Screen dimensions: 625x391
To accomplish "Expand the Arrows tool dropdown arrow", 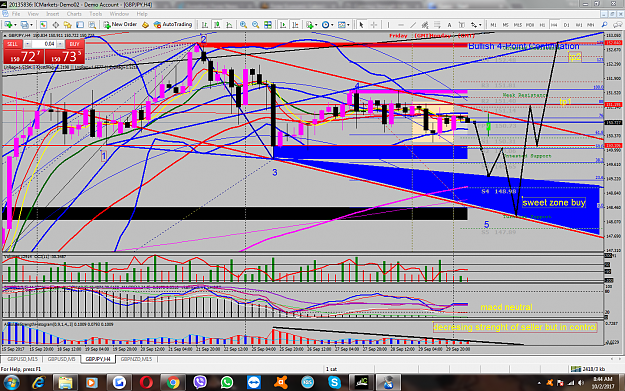I will (x=480, y=25).
